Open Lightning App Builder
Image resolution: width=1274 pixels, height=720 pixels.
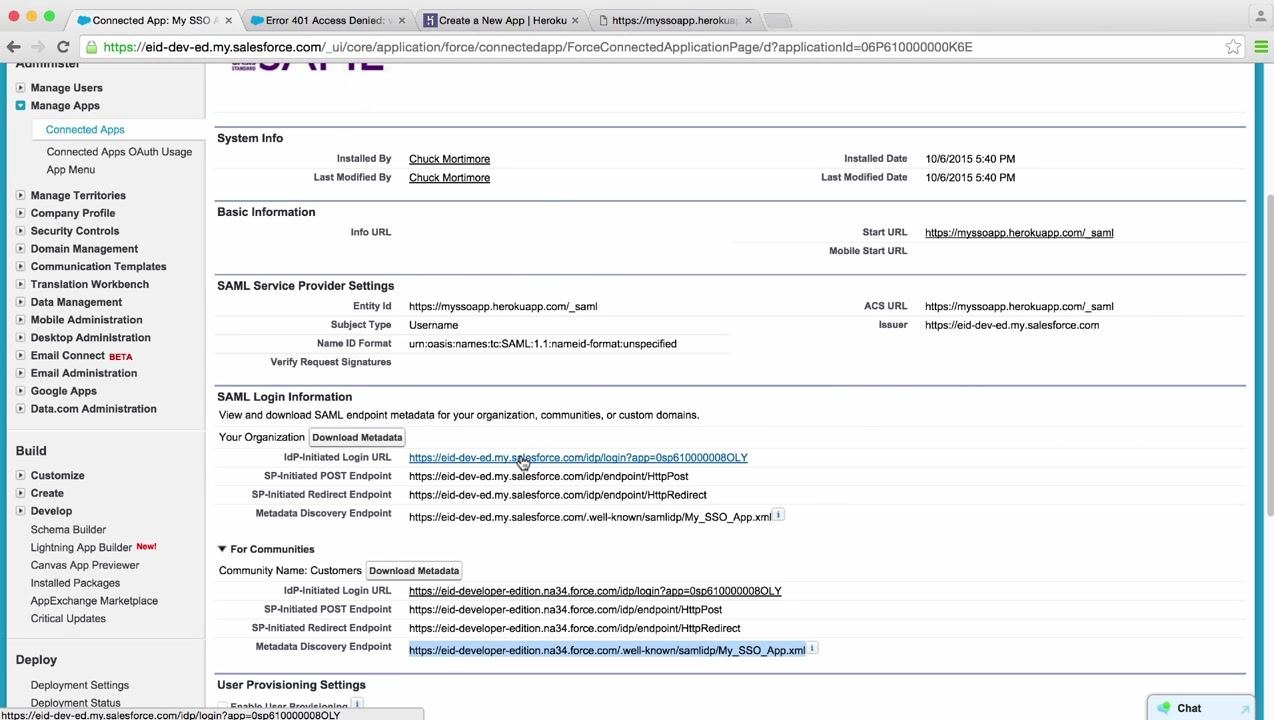[x=81, y=548]
